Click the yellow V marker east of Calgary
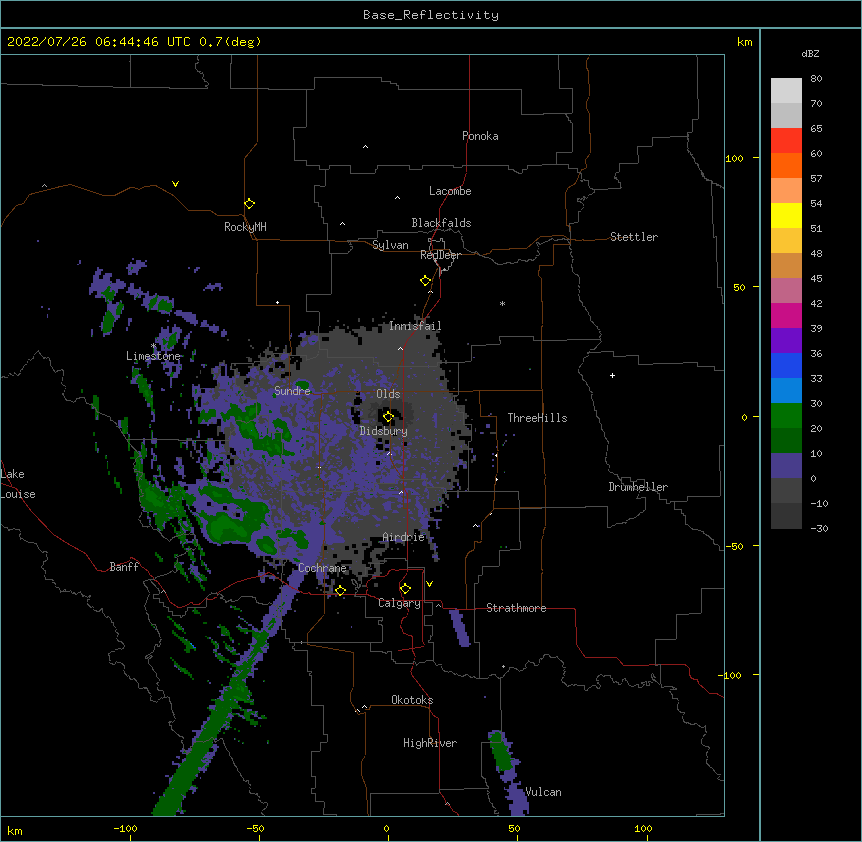The width and height of the screenshot is (862, 842). pyautogui.click(x=429, y=584)
